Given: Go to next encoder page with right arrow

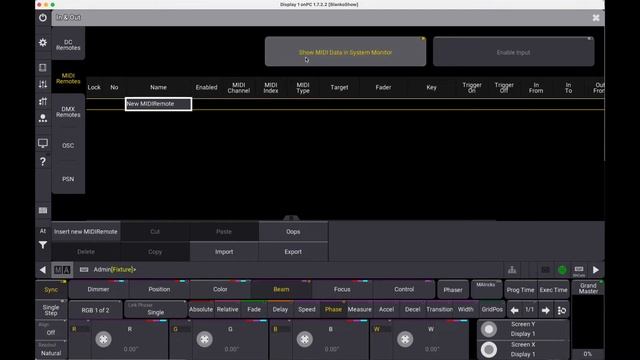Looking at the screenshot, I should (546, 311).
